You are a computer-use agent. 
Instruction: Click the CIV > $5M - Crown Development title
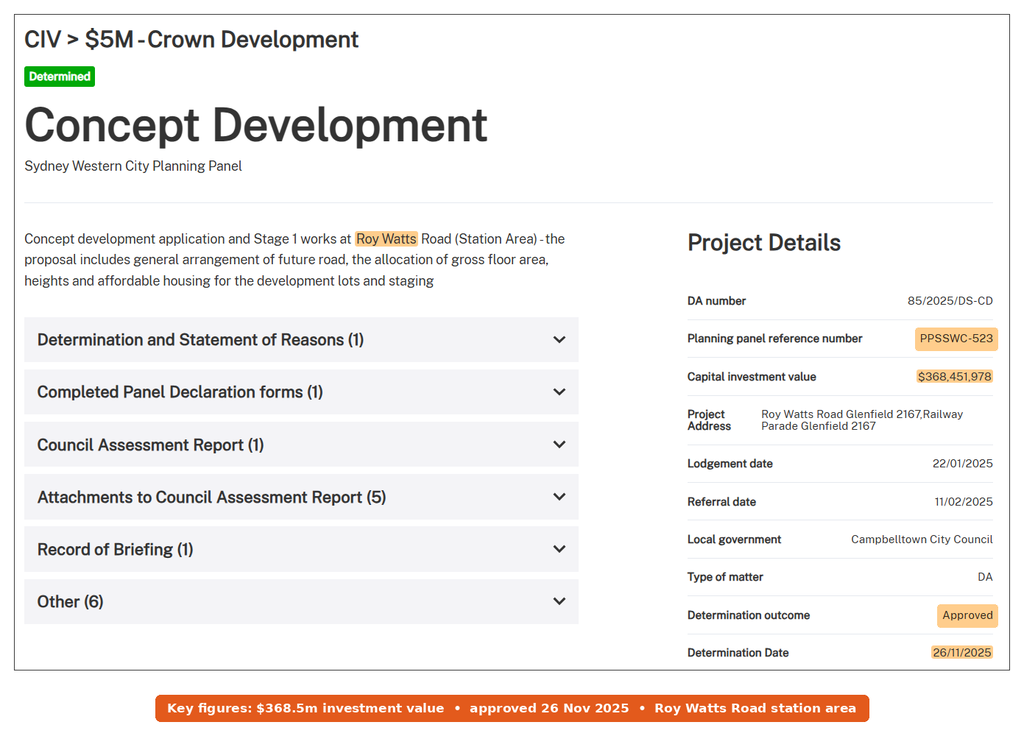coord(191,39)
